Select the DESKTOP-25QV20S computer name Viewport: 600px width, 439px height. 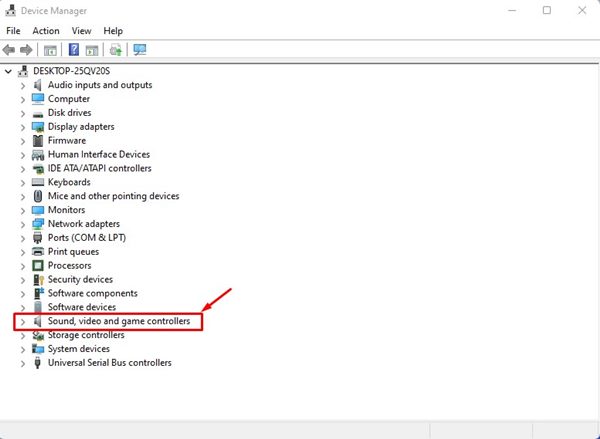click(72, 71)
